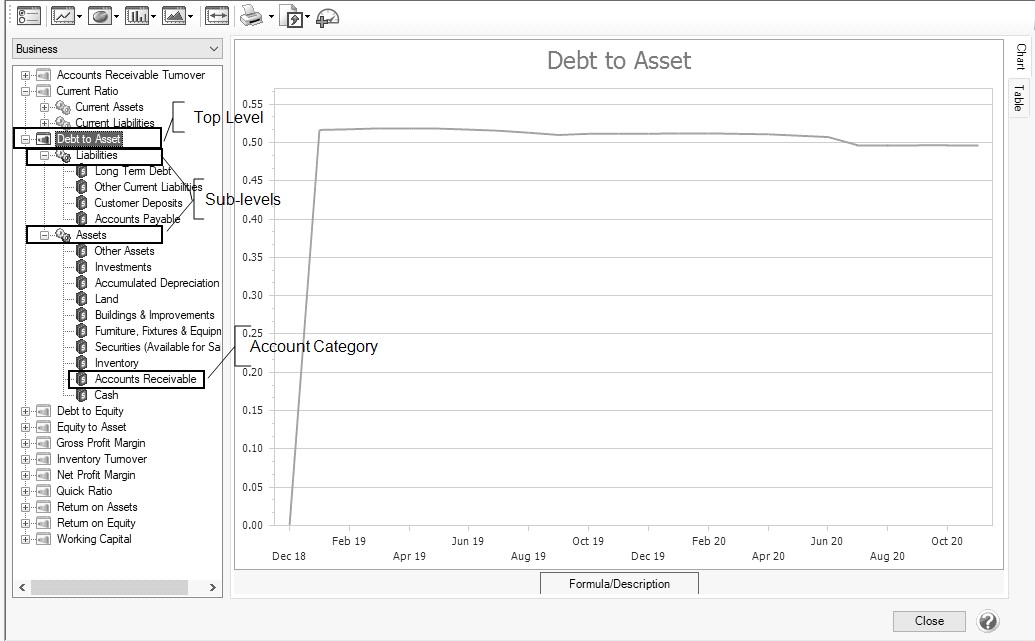
Task: Click the help question mark icon
Action: pos(987,621)
